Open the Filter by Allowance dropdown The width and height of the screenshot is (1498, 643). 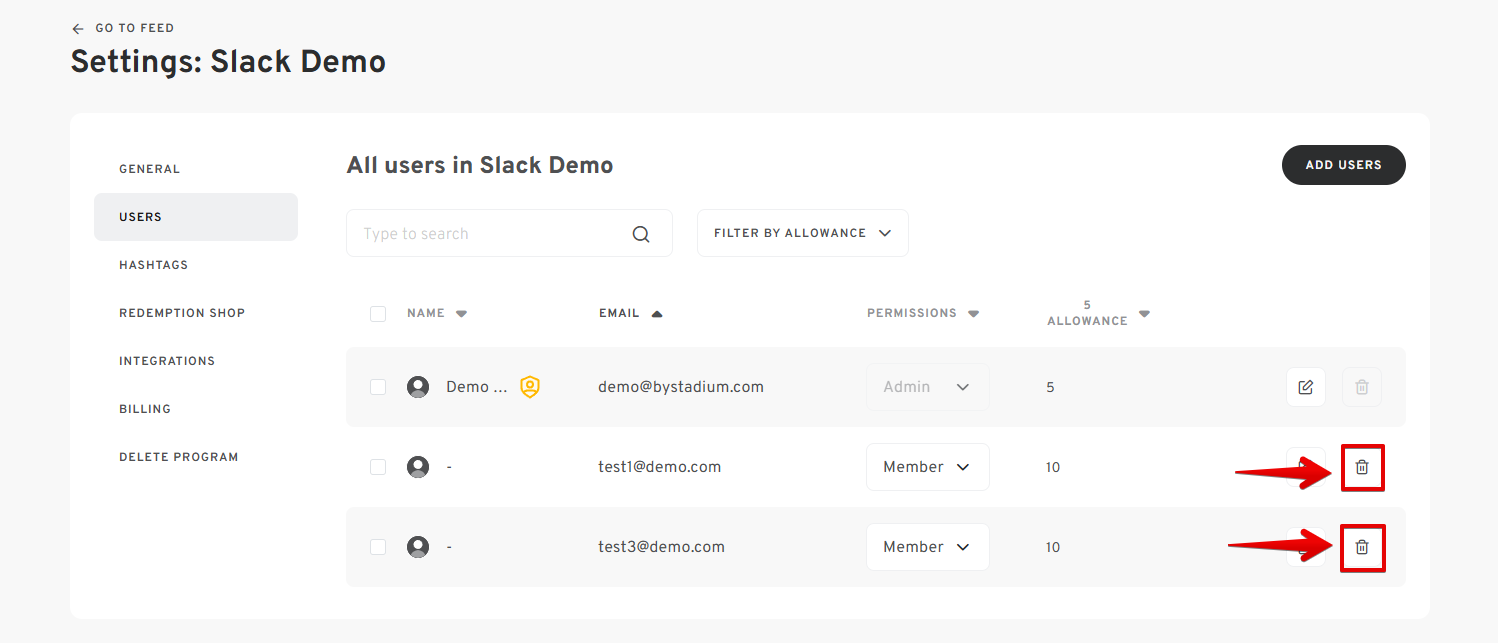click(802, 233)
